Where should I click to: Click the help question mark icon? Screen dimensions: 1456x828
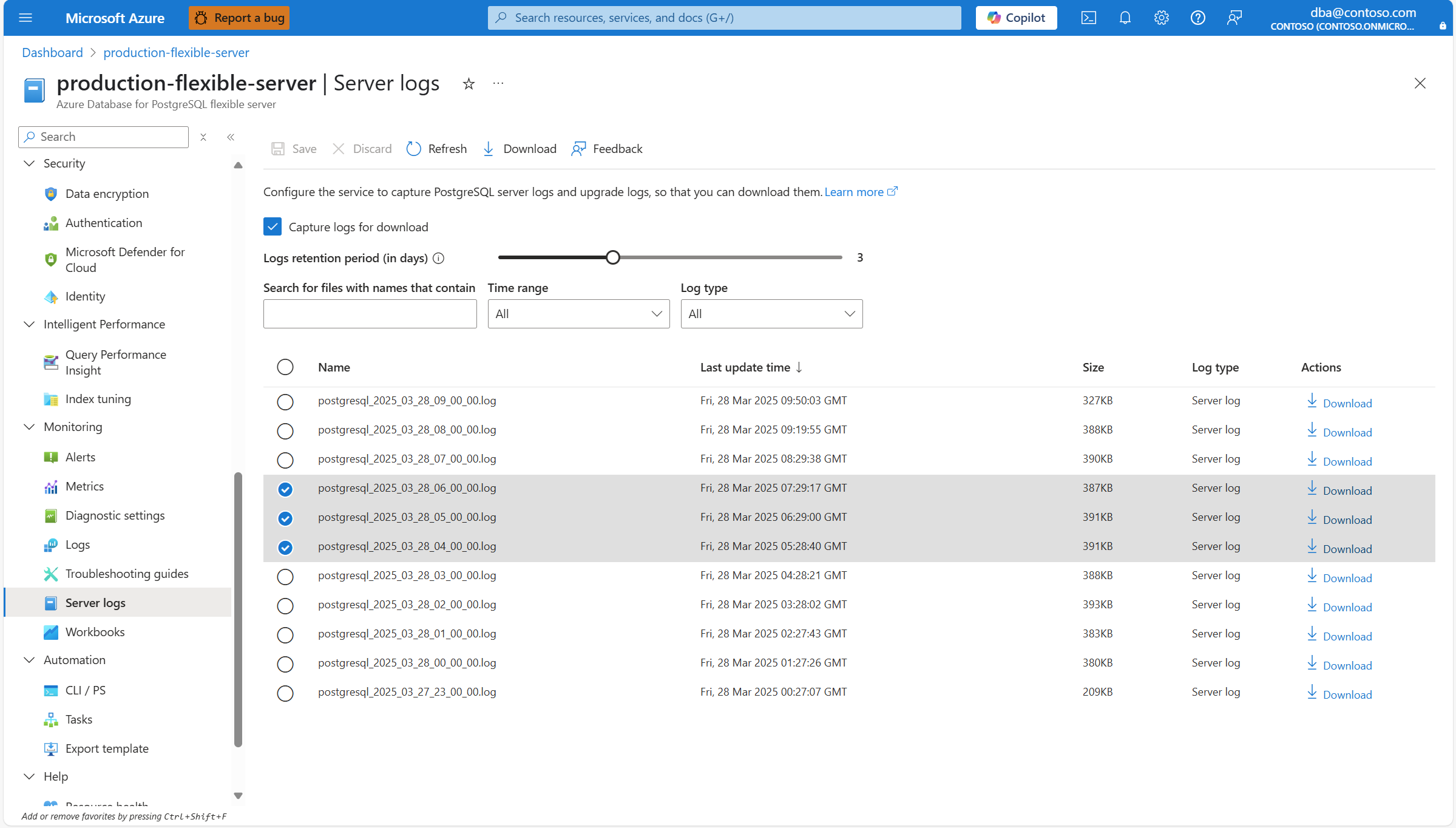pyautogui.click(x=1197, y=18)
